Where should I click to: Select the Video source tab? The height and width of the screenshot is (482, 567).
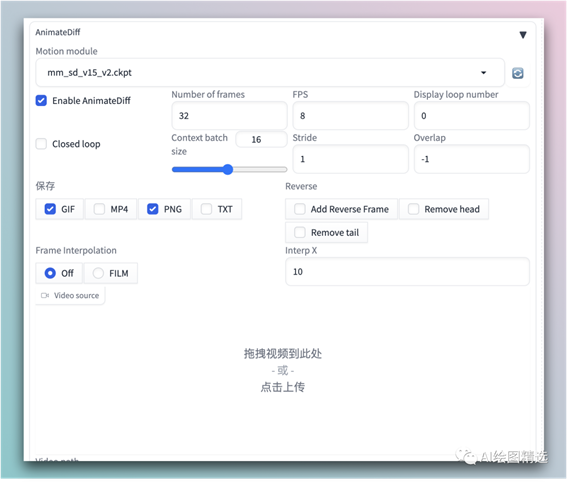tap(70, 295)
